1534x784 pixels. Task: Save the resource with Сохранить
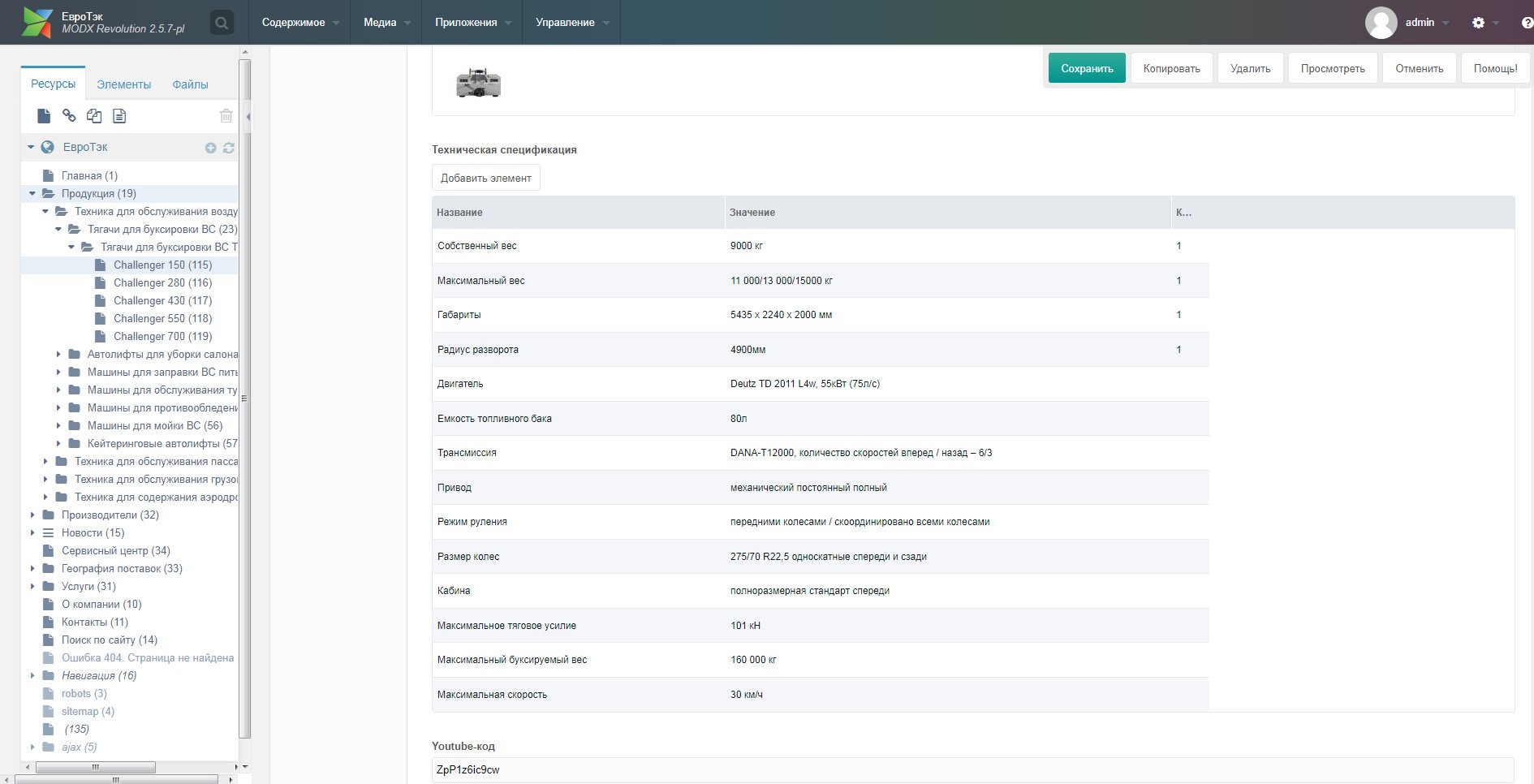[1087, 68]
